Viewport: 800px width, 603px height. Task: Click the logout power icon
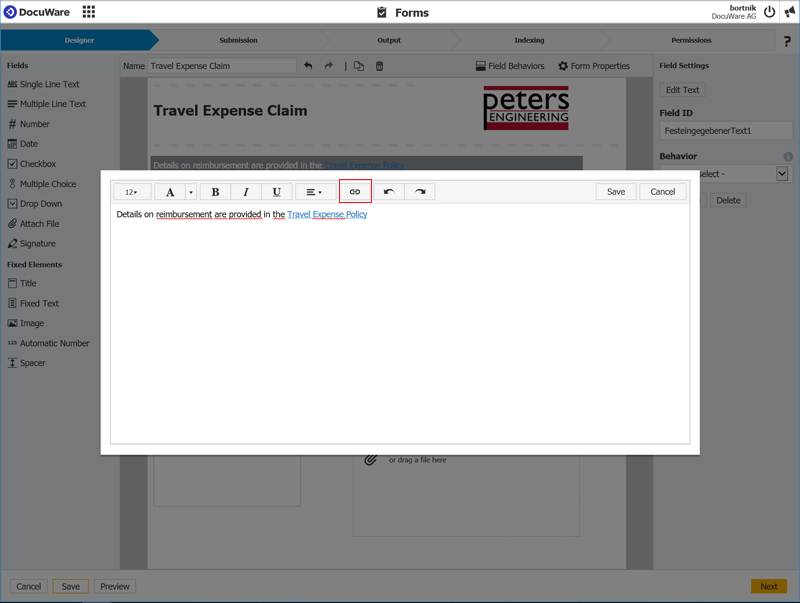click(769, 12)
